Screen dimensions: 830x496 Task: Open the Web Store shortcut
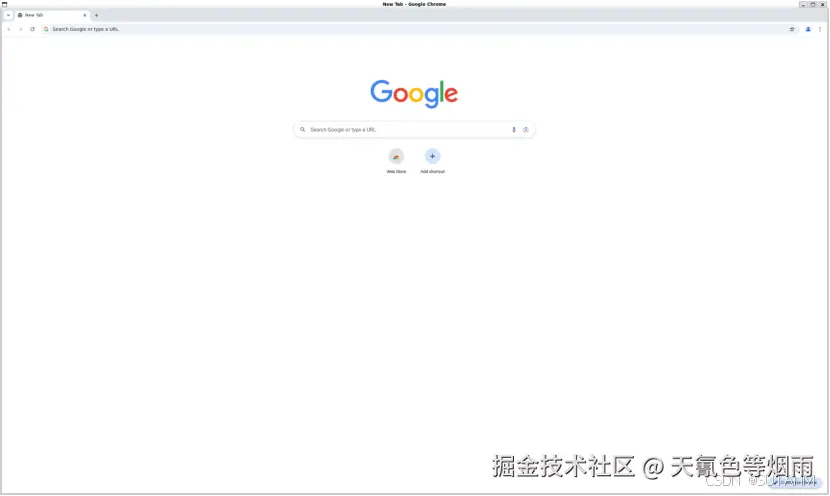396,157
